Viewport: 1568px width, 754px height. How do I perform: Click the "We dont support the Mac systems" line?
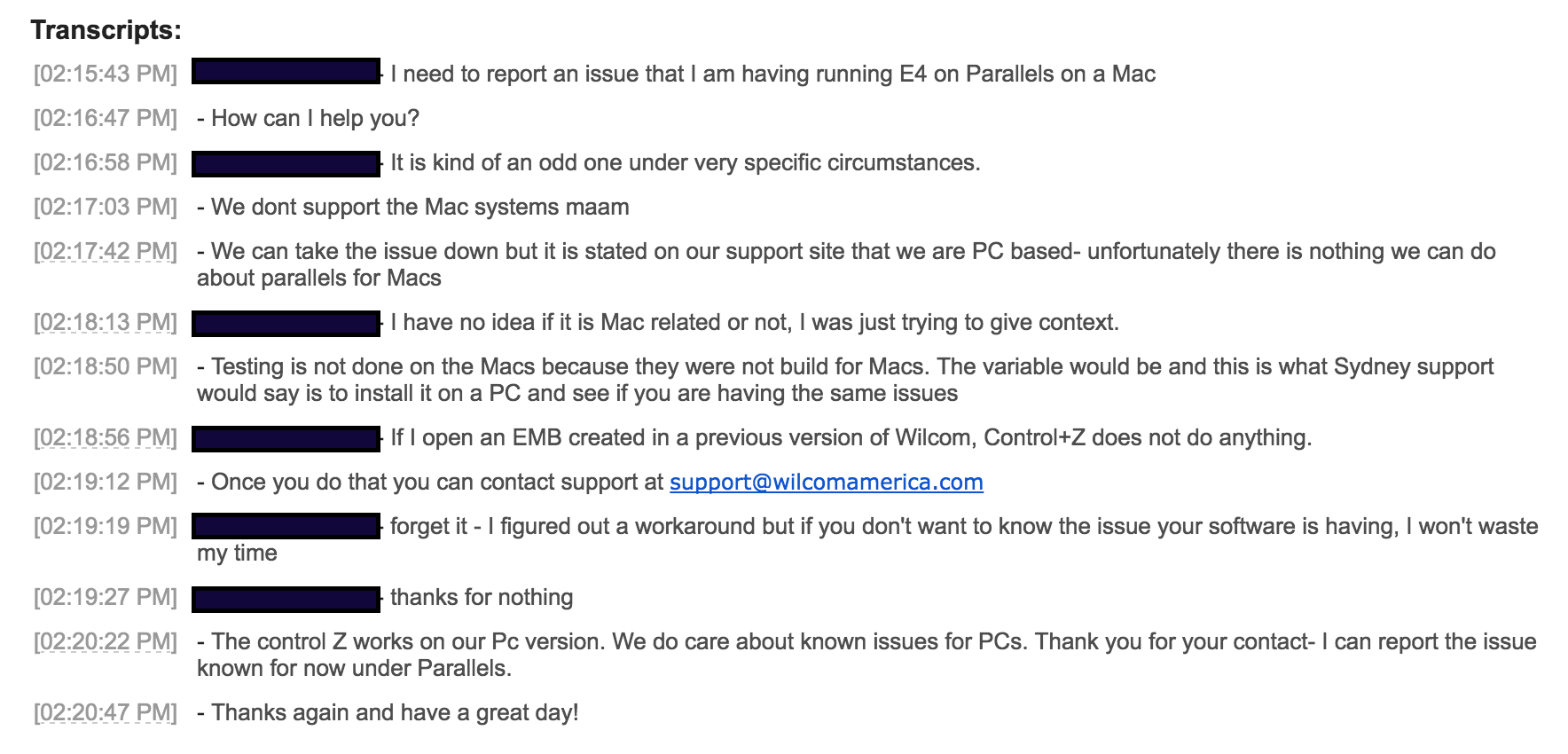(419, 207)
